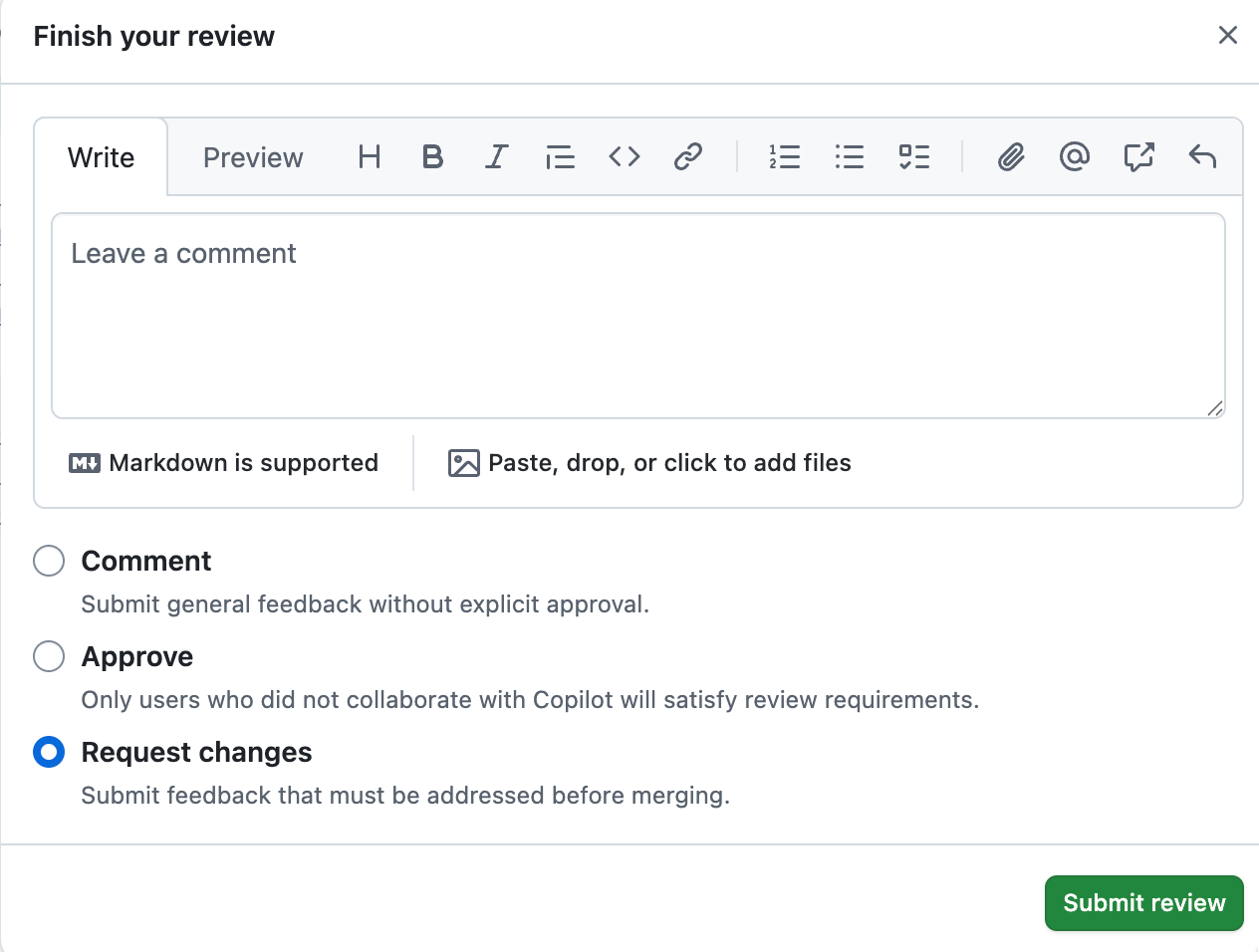The height and width of the screenshot is (952, 1259).
Task: Insert an unordered bullet list
Action: [x=850, y=157]
